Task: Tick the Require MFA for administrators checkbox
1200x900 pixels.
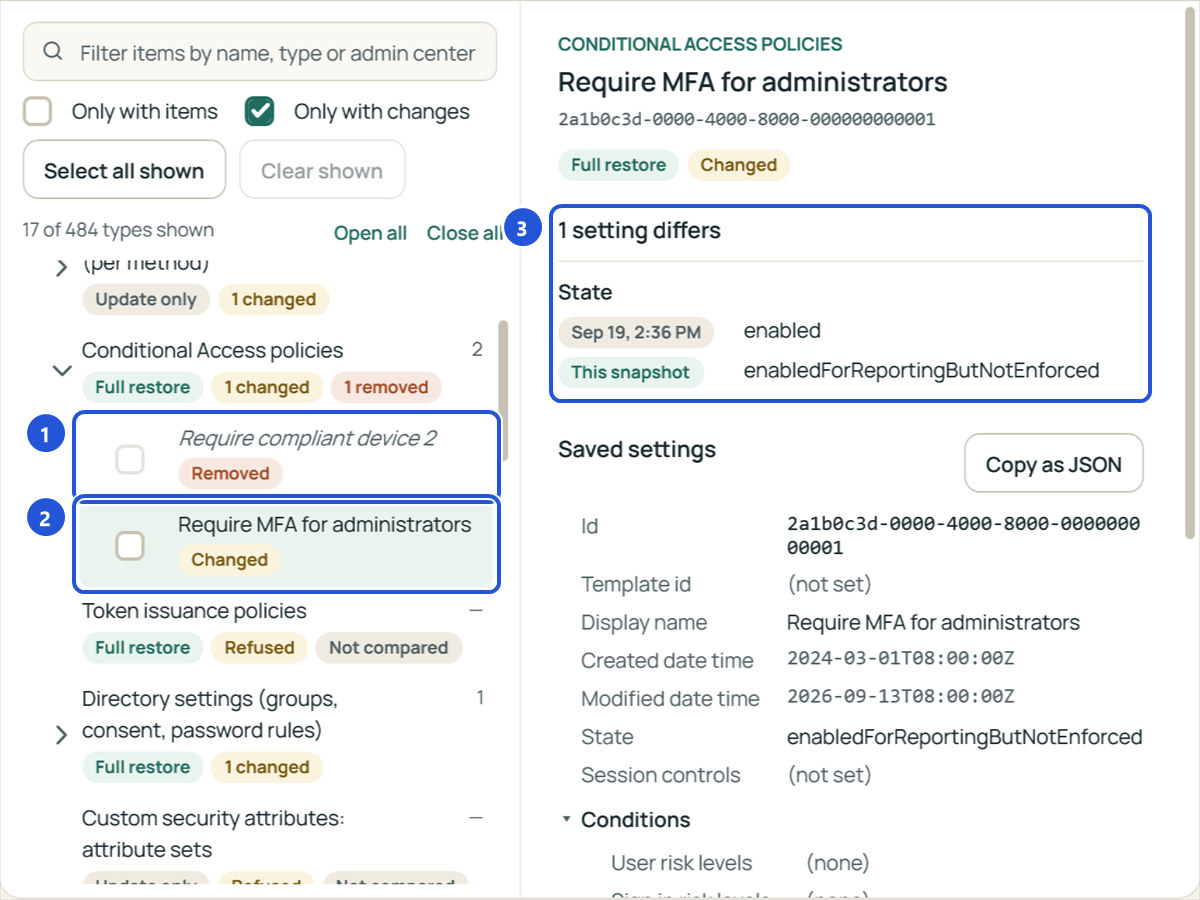Action: (x=130, y=545)
